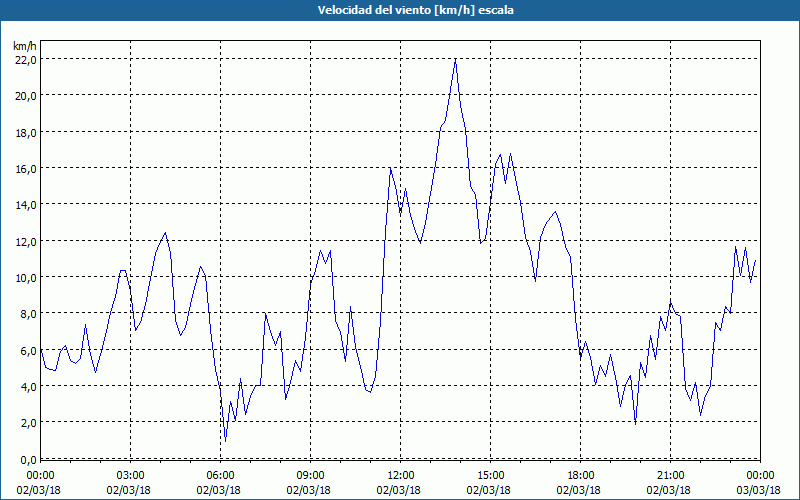Click the 21:00 time axis label
800x500 pixels.
pyautogui.click(x=670, y=476)
